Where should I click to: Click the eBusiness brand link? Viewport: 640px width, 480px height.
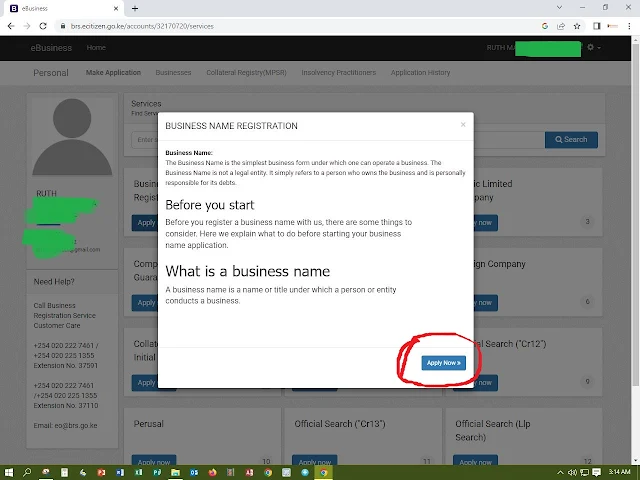51,48
